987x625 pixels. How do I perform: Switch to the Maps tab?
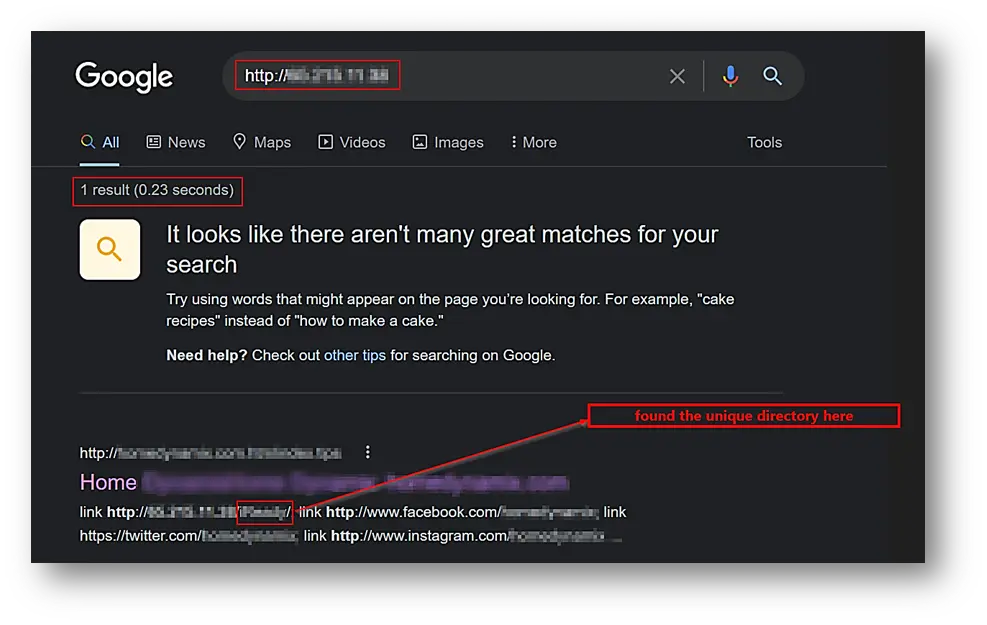tap(262, 142)
